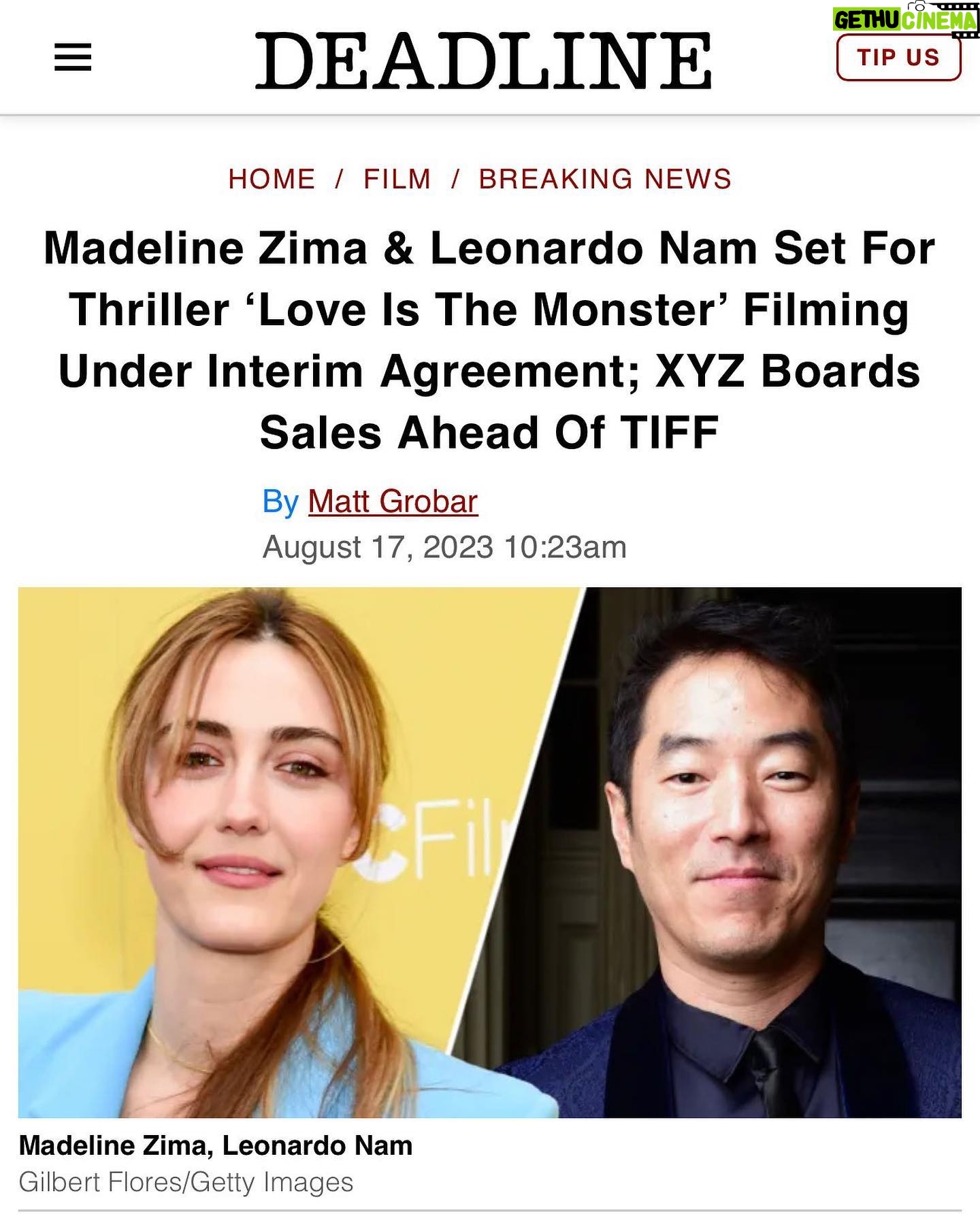Open the BREAKING NEWS breadcrumb link
The width and height of the screenshot is (980, 1214).
[x=605, y=179]
